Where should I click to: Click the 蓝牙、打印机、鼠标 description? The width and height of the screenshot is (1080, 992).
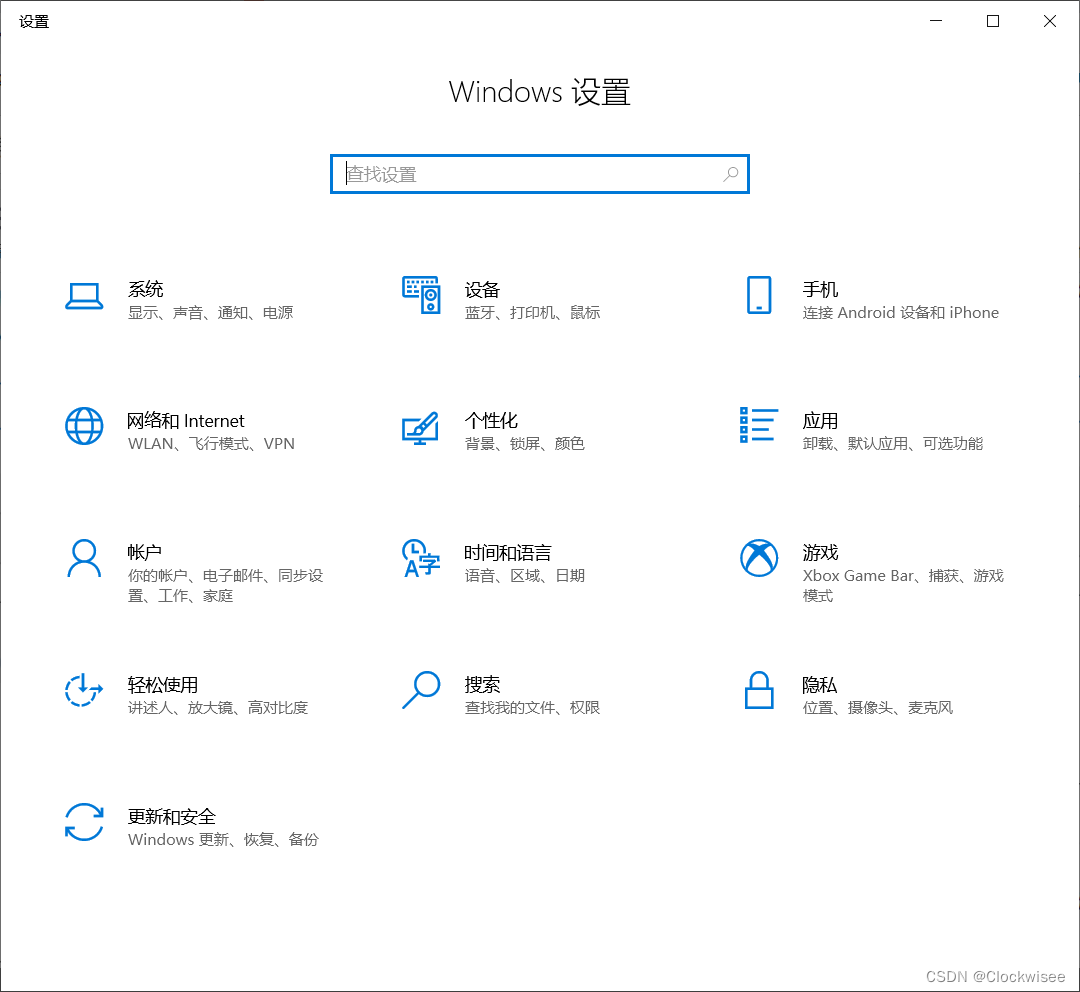tap(532, 313)
